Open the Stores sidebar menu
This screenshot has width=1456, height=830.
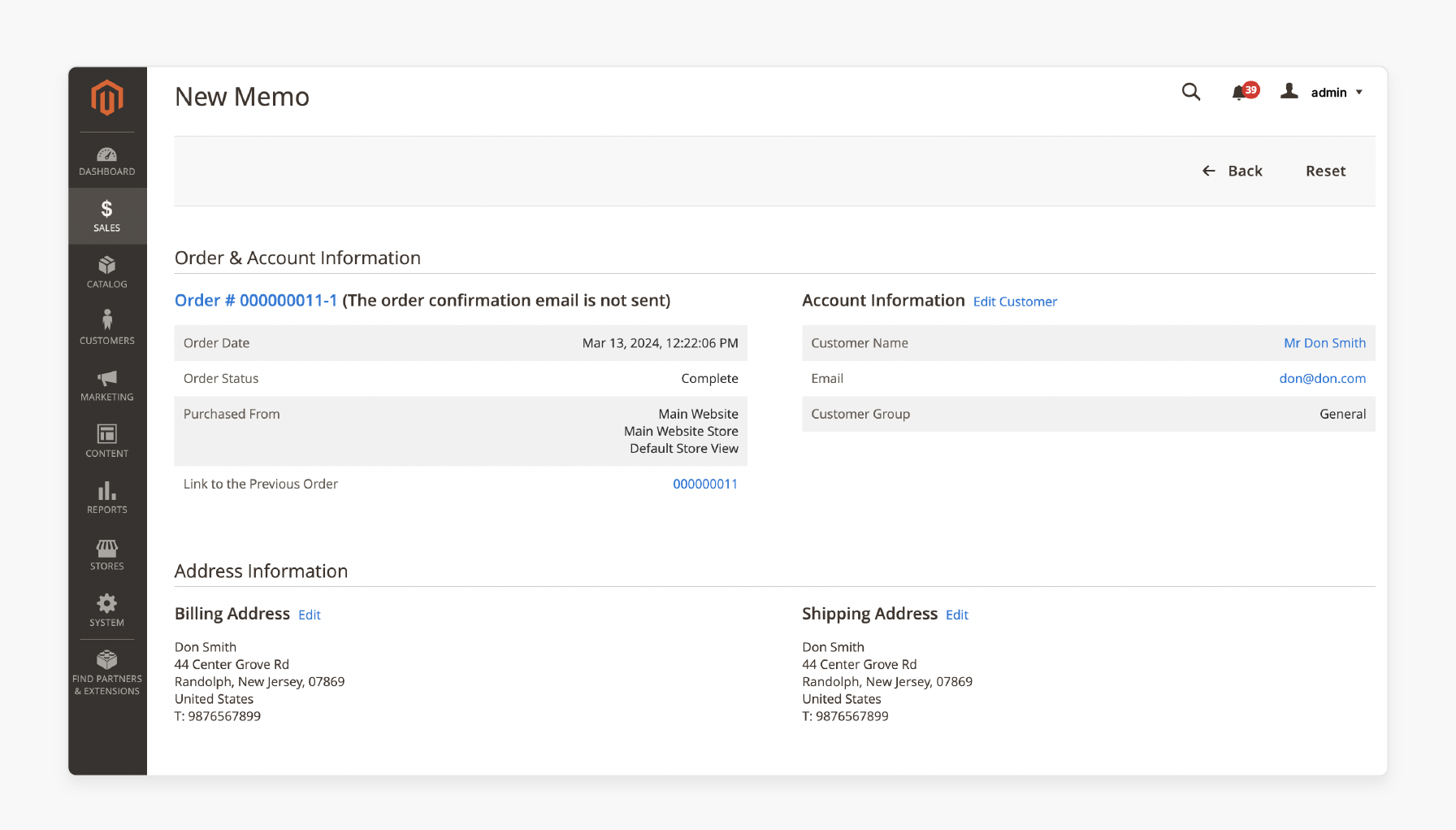coord(107,554)
